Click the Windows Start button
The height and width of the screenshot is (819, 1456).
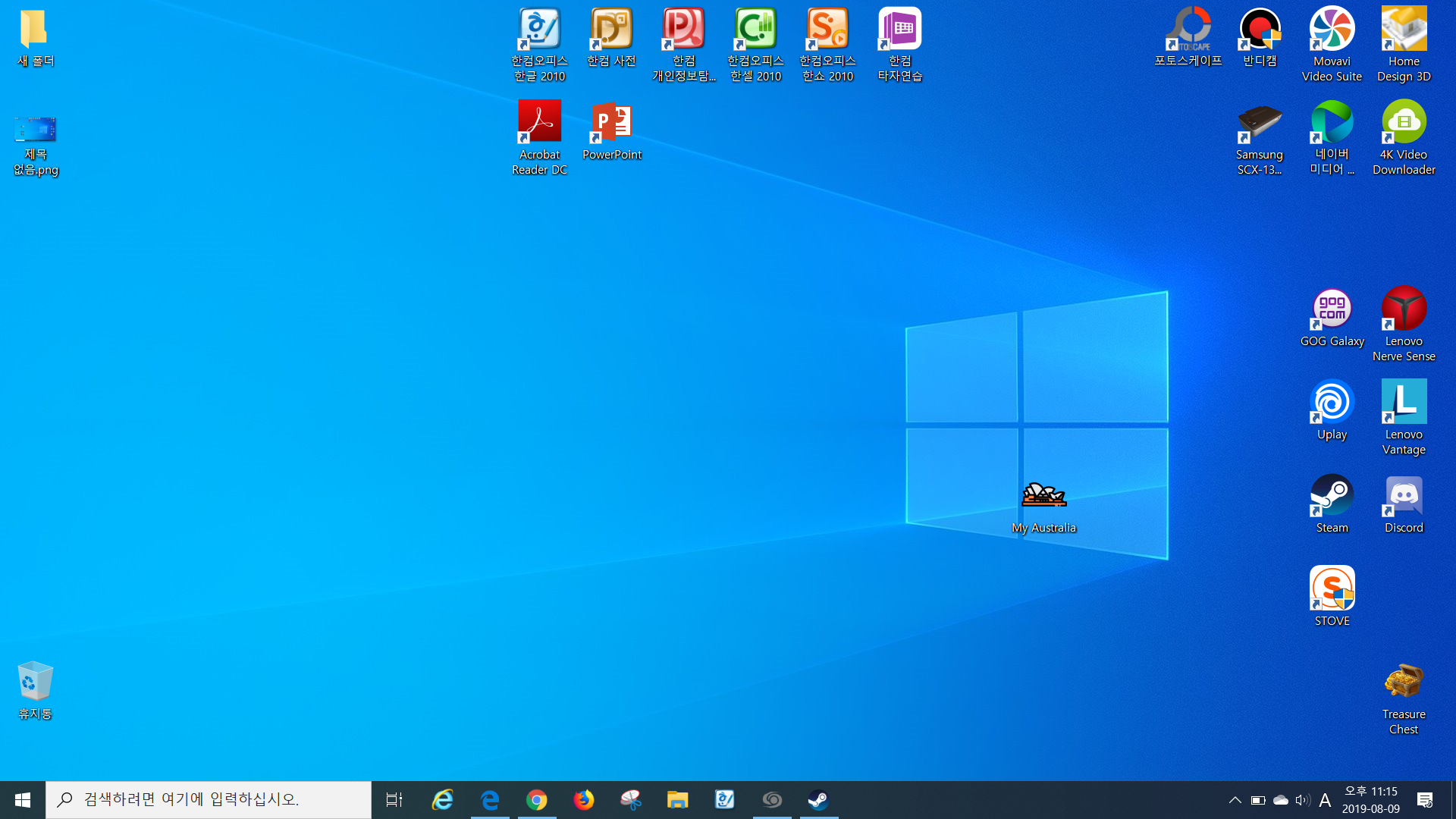[23, 800]
